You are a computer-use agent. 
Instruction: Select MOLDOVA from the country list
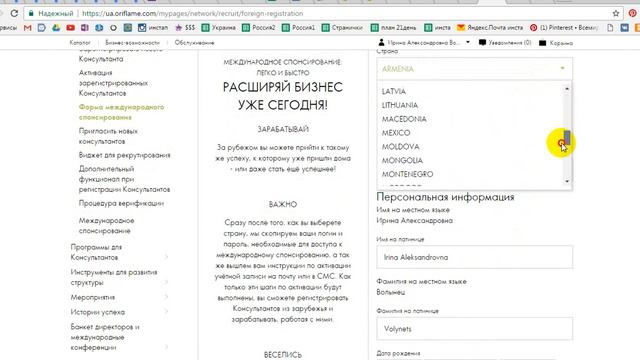click(400, 147)
